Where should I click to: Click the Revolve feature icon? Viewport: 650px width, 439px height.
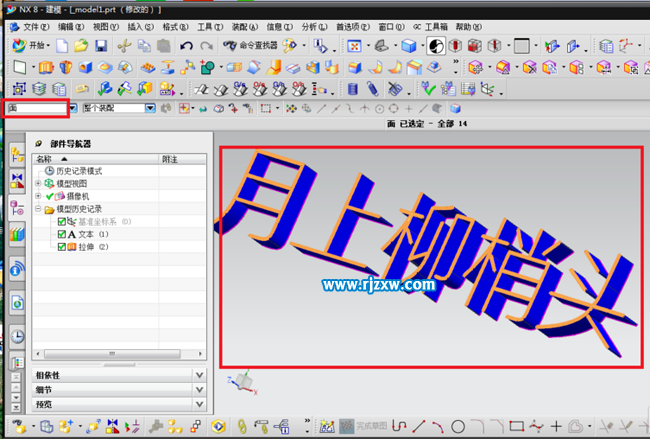tap(65, 67)
